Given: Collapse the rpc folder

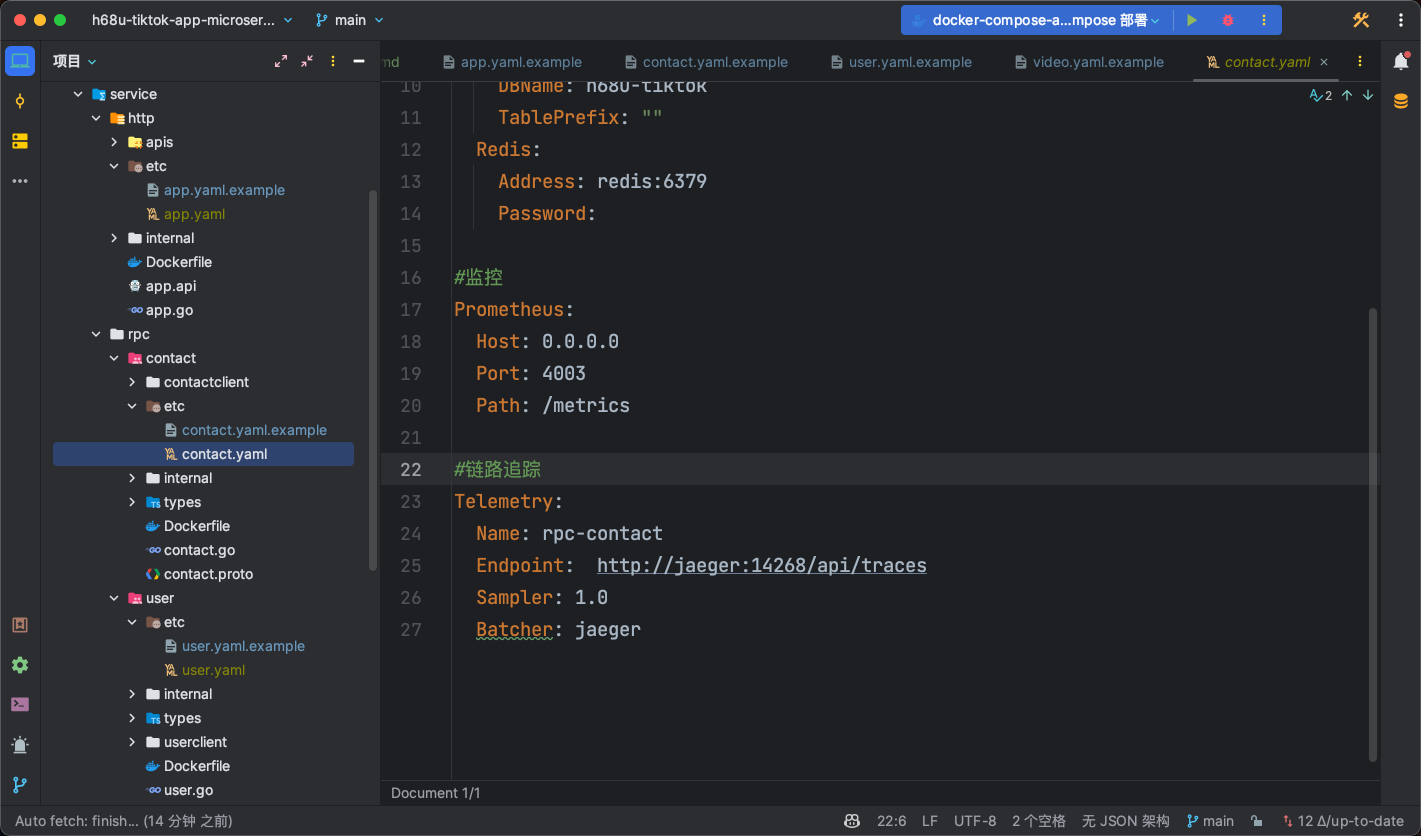Looking at the screenshot, I should 96,334.
